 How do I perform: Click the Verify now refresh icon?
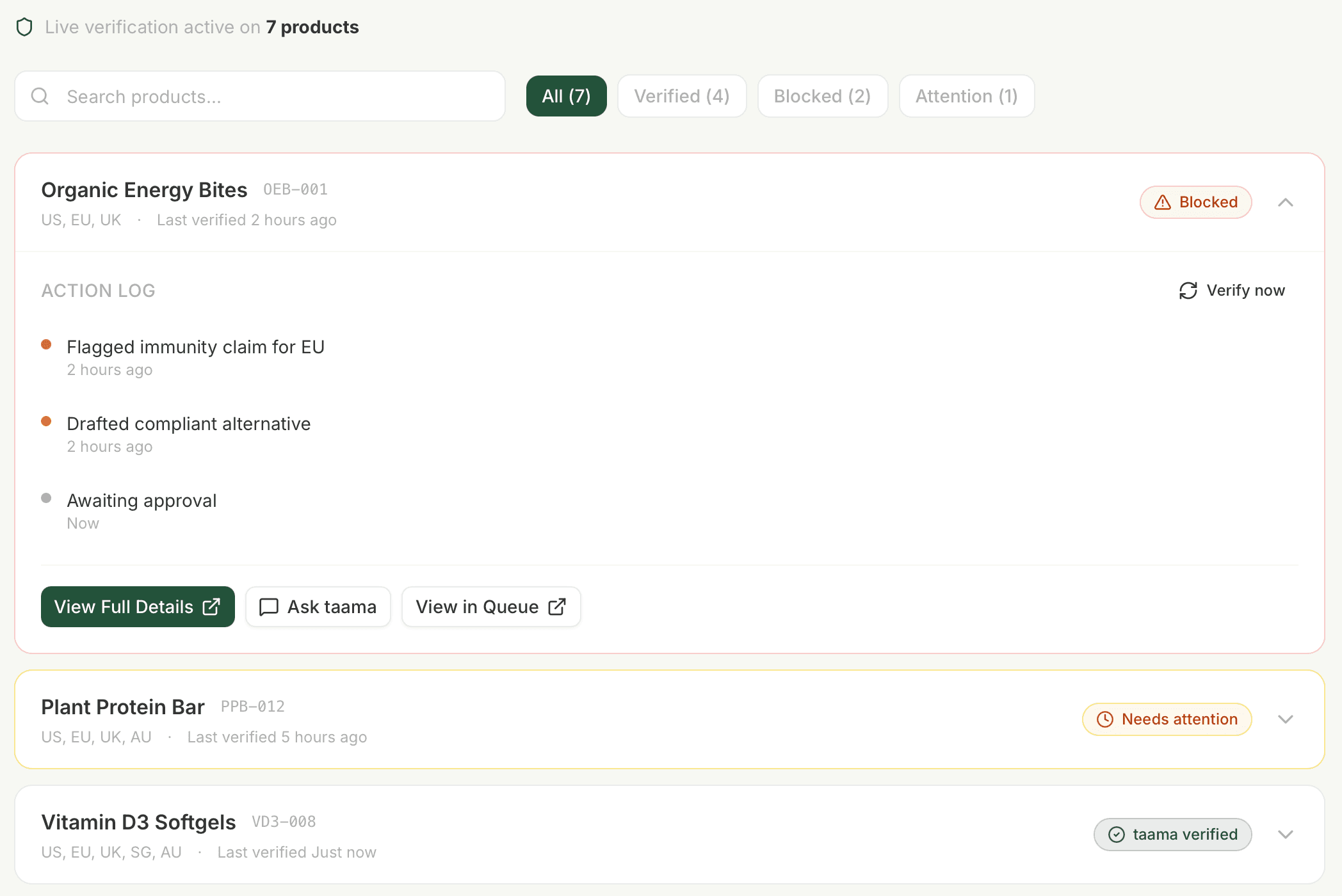1188,291
